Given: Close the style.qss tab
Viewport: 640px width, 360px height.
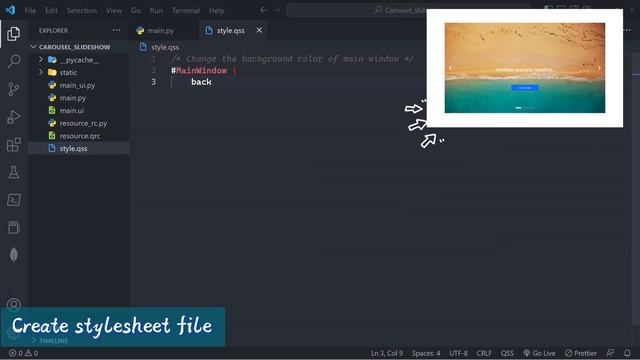Looking at the screenshot, I should point(259,30).
